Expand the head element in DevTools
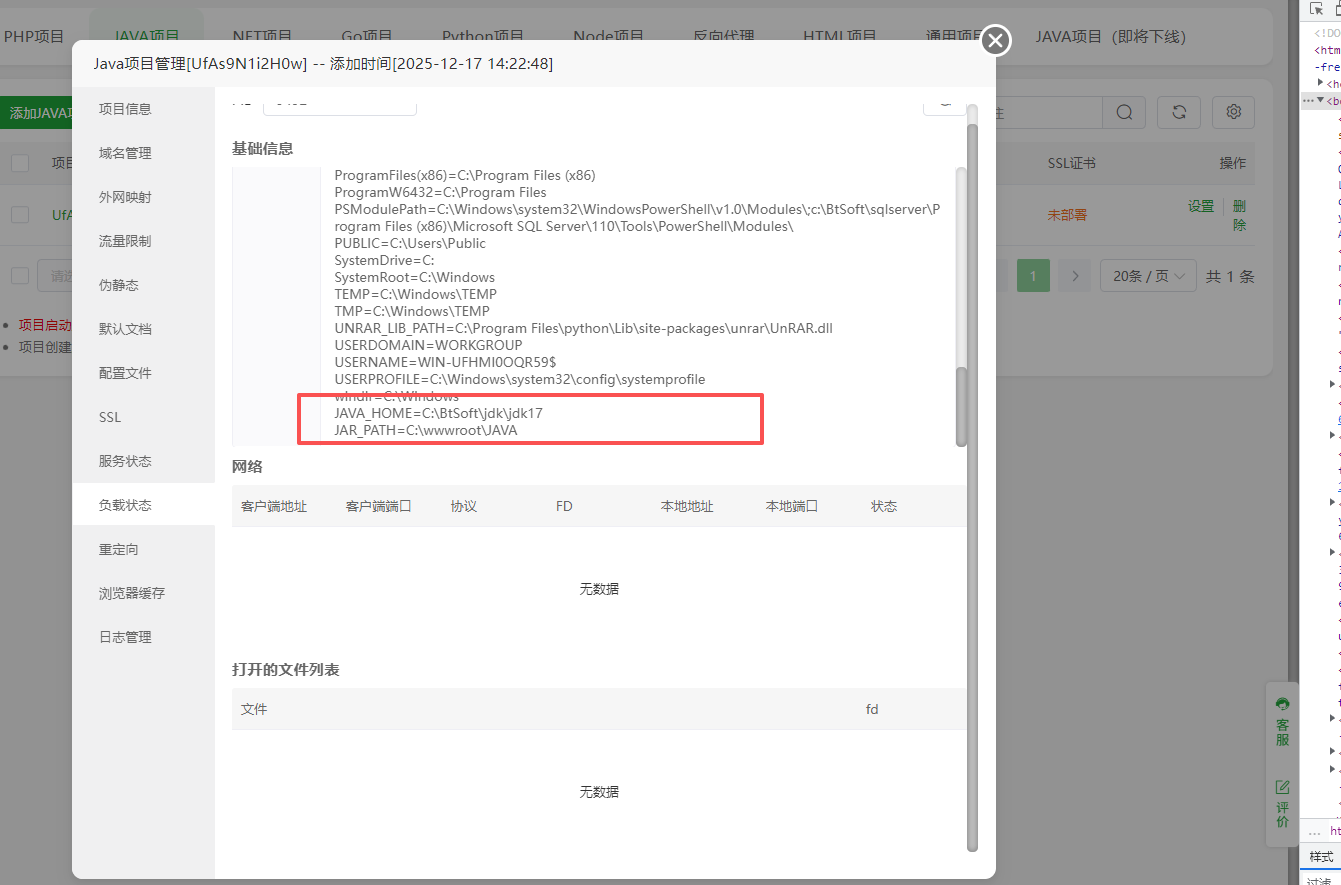This screenshot has width=1341, height=885. (x=1321, y=83)
